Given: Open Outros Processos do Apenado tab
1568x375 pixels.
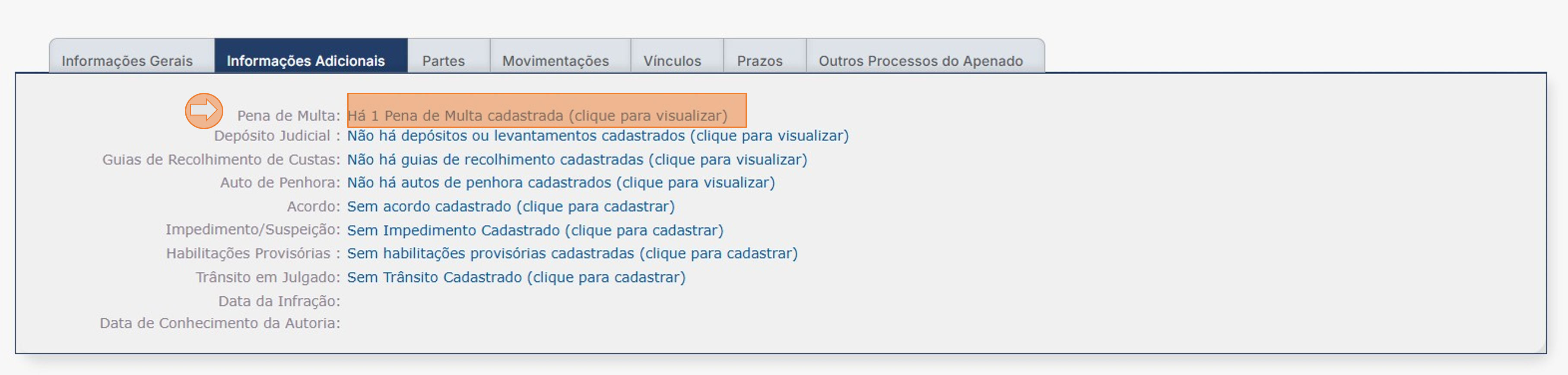Looking at the screenshot, I should click(920, 60).
